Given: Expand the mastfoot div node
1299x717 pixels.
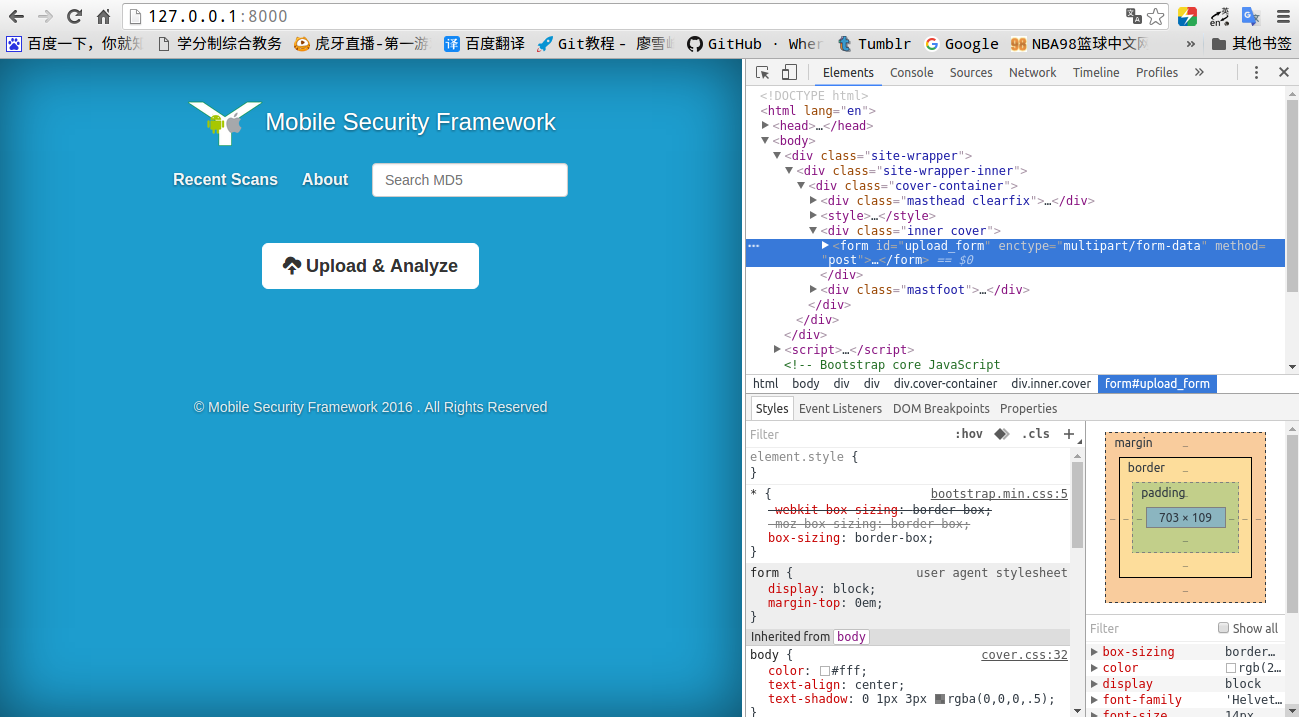Looking at the screenshot, I should [813, 290].
